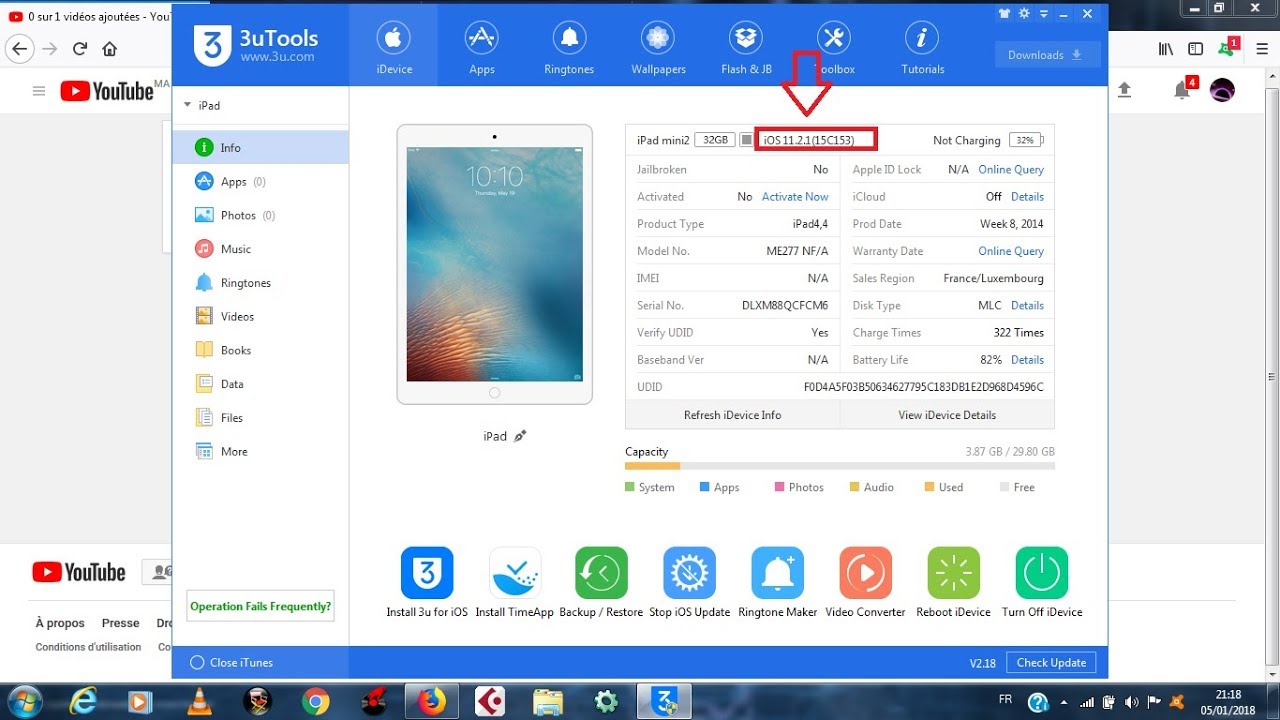This screenshot has width=1280, height=720.
Task: Open Data in the sidebar
Action: pyautogui.click(x=260, y=384)
